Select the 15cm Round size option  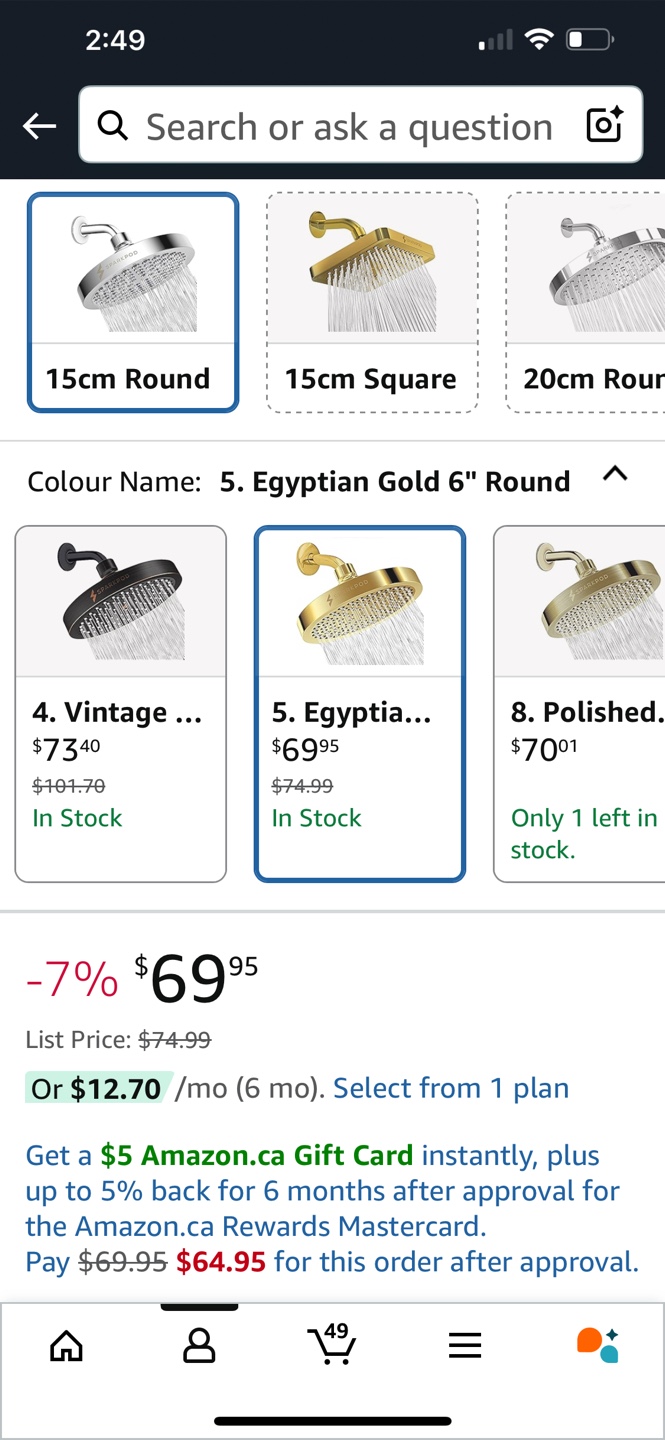[133, 302]
